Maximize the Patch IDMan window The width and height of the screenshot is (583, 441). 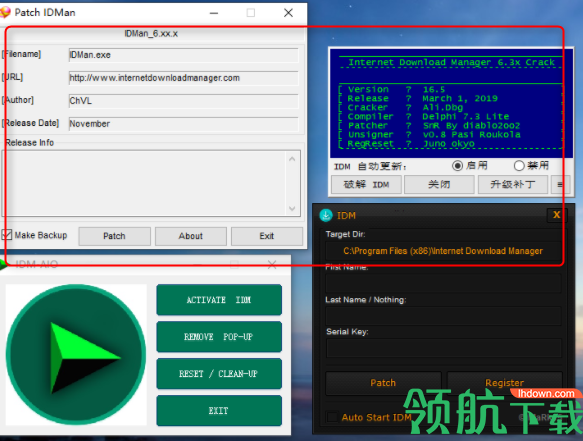click(x=251, y=13)
